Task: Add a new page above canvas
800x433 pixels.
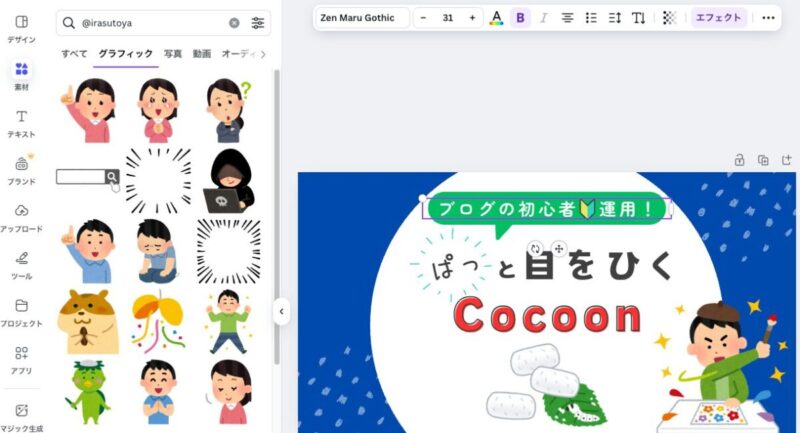Action: pyautogui.click(x=786, y=160)
